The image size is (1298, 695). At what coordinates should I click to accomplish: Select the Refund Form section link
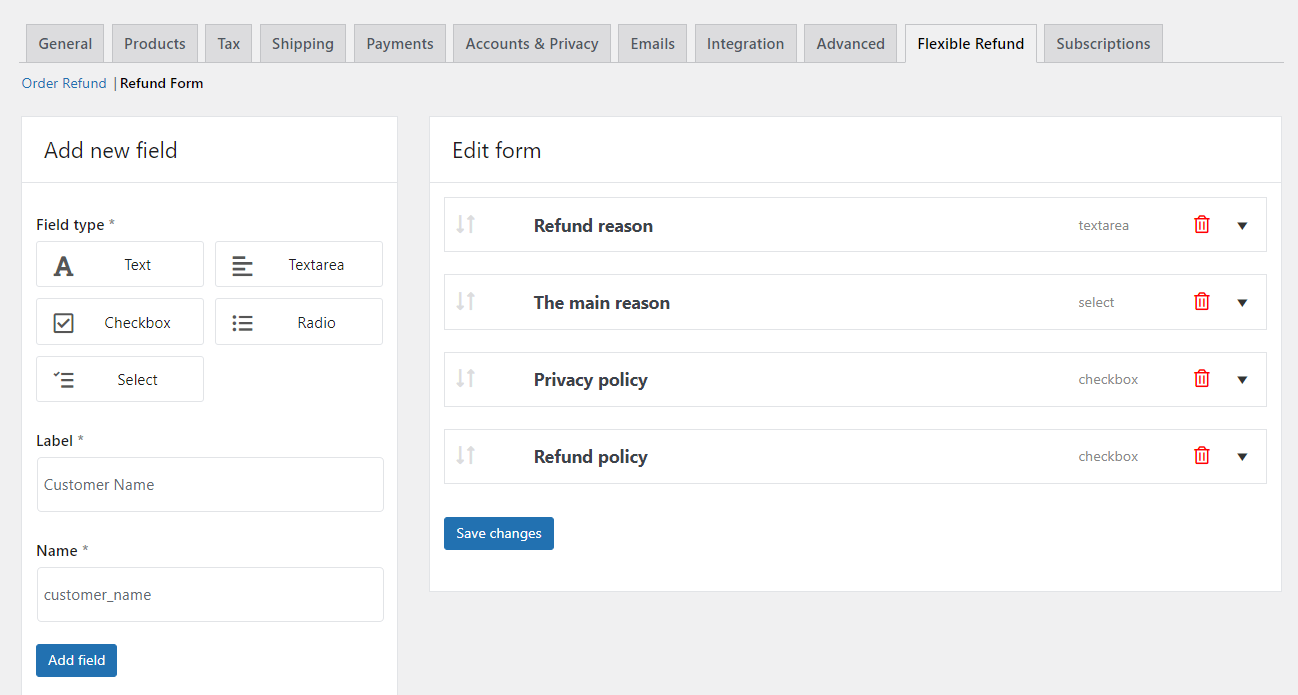162,83
